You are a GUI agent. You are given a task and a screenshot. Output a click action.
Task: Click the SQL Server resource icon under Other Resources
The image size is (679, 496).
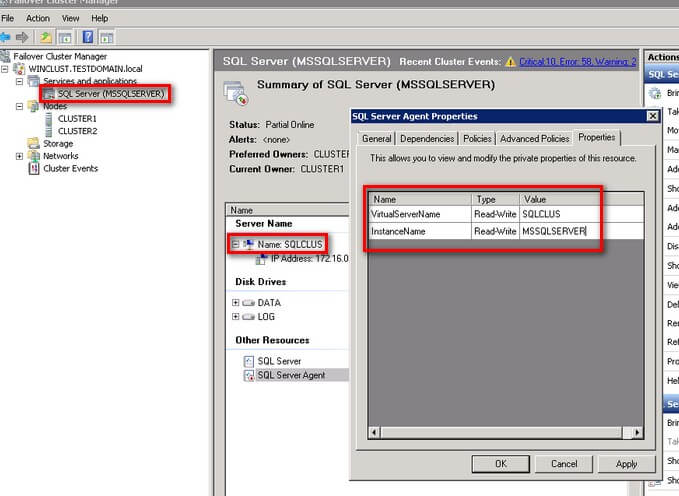click(x=249, y=361)
